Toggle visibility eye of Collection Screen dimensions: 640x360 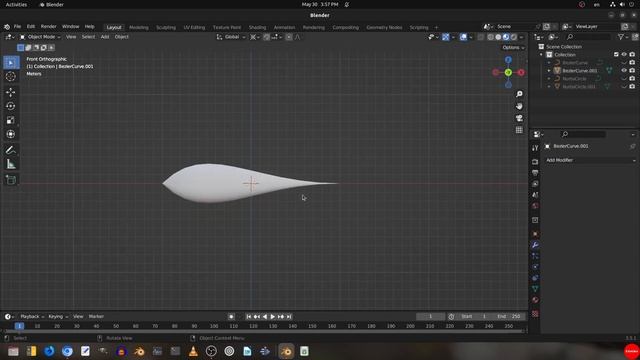click(624, 54)
